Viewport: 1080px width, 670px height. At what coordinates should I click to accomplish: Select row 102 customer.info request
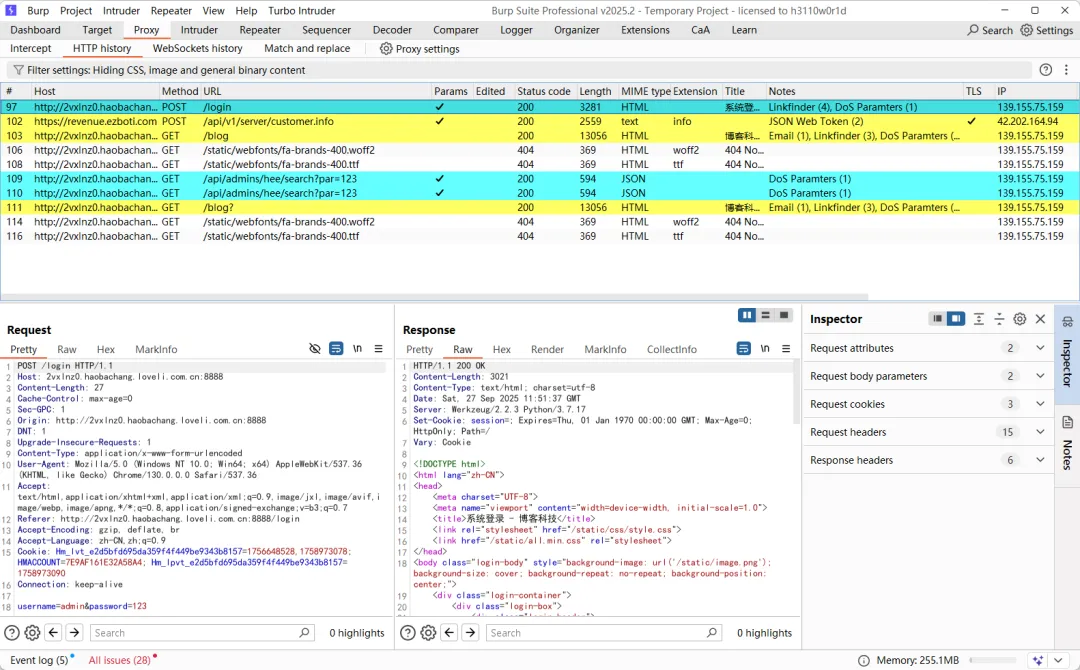pyautogui.click(x=539, y=121)
